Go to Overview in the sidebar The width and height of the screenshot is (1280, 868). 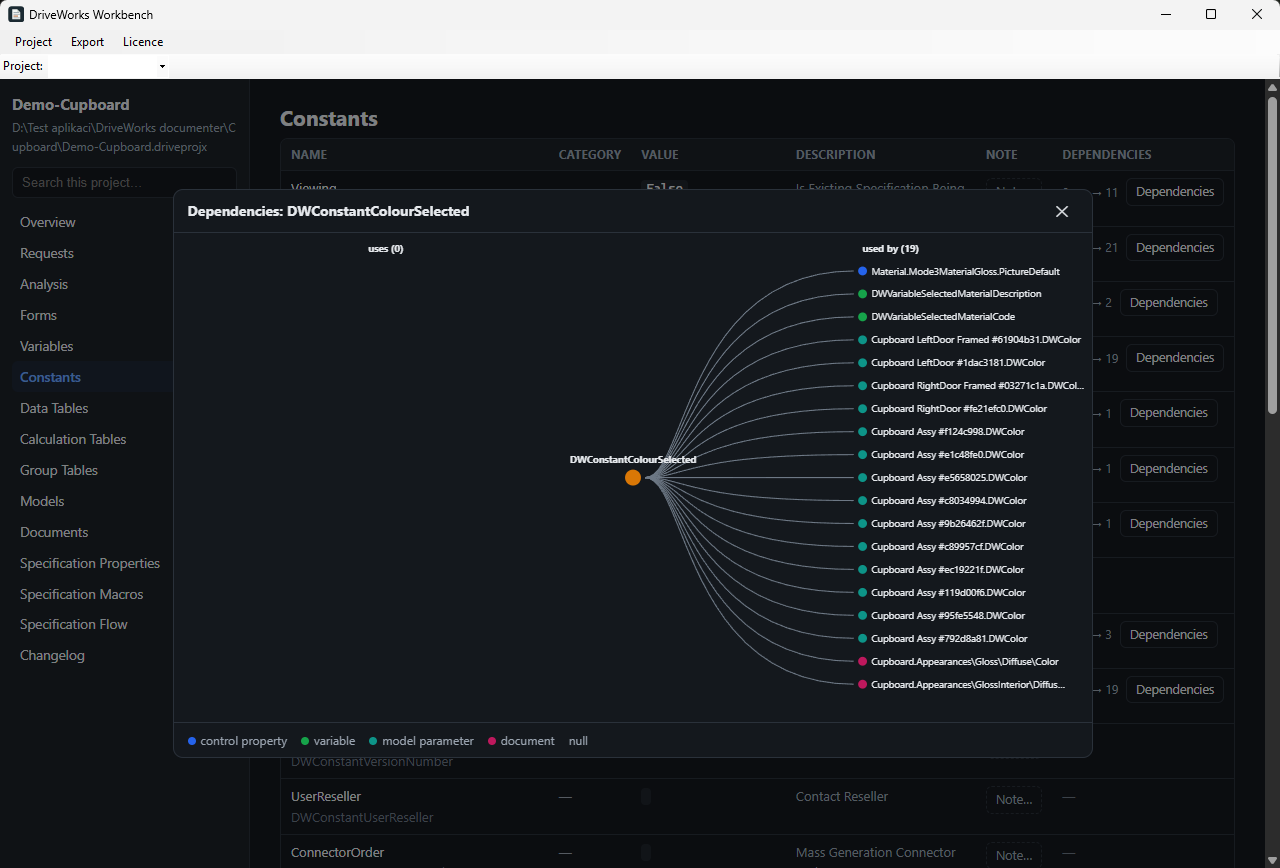pos(48,222)
